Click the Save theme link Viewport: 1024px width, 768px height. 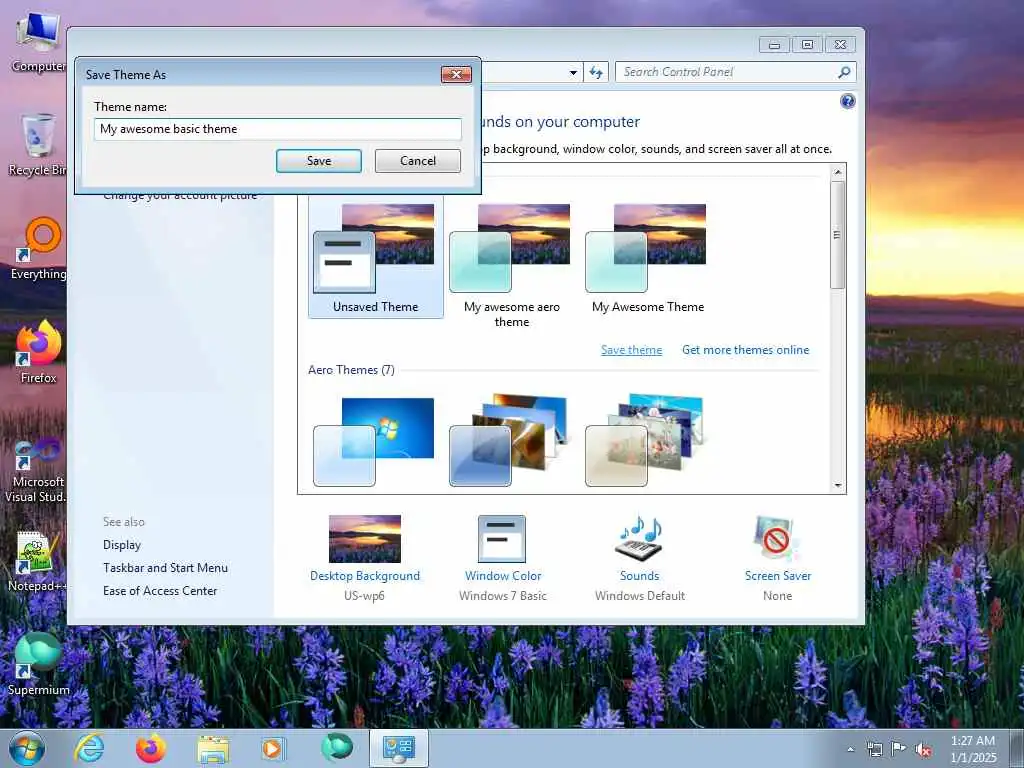coord(632,350)
